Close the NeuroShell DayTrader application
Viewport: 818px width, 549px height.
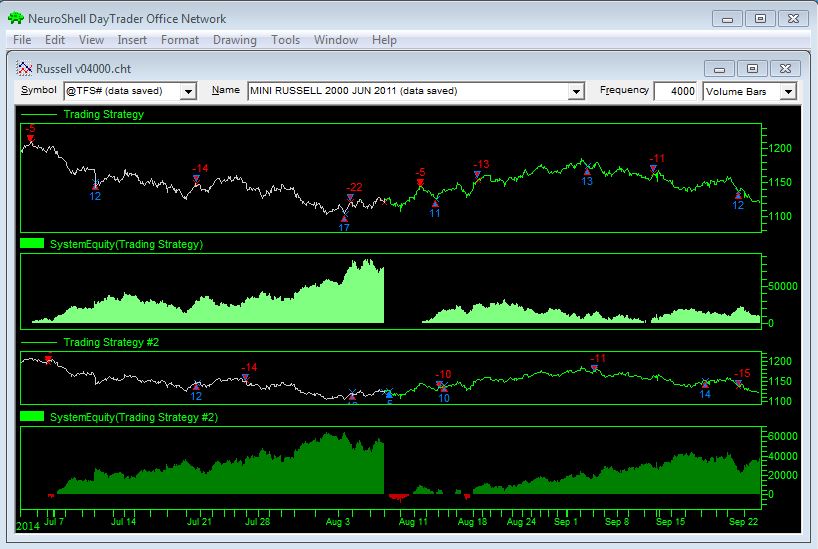793,19
